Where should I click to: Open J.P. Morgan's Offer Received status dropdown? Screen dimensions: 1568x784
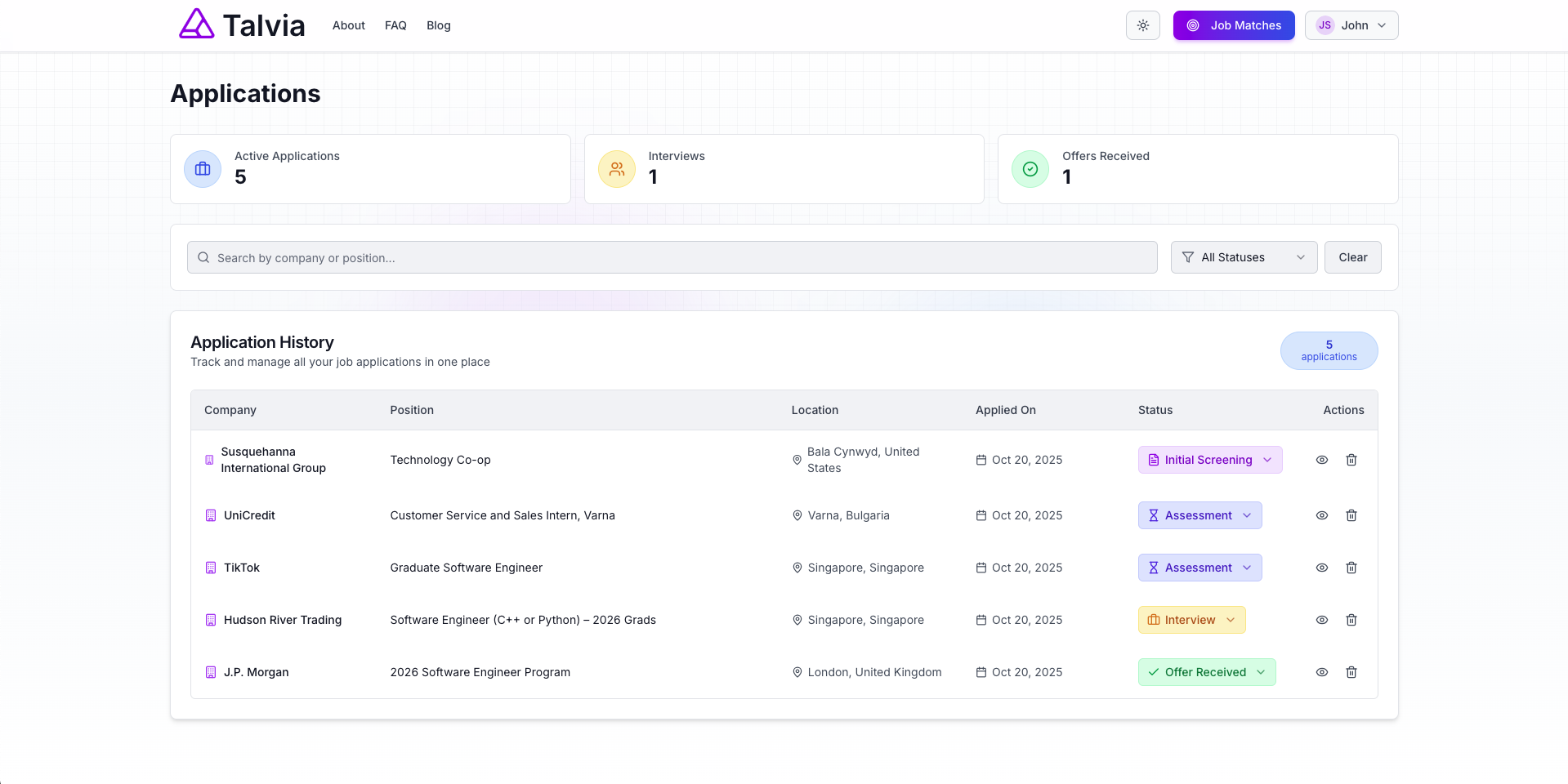[1207, 672]
